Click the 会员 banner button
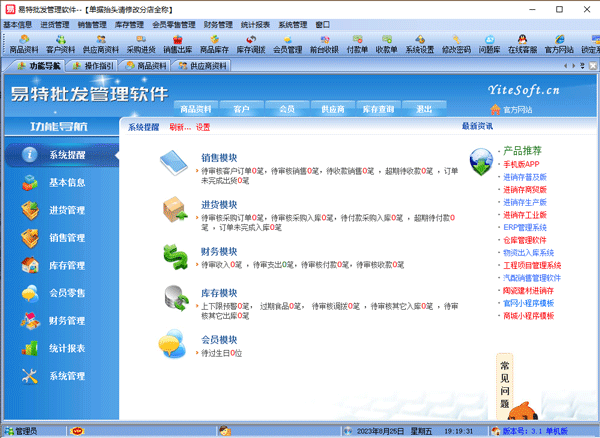The height and width of the screenshot is (438, 600). 287,109
